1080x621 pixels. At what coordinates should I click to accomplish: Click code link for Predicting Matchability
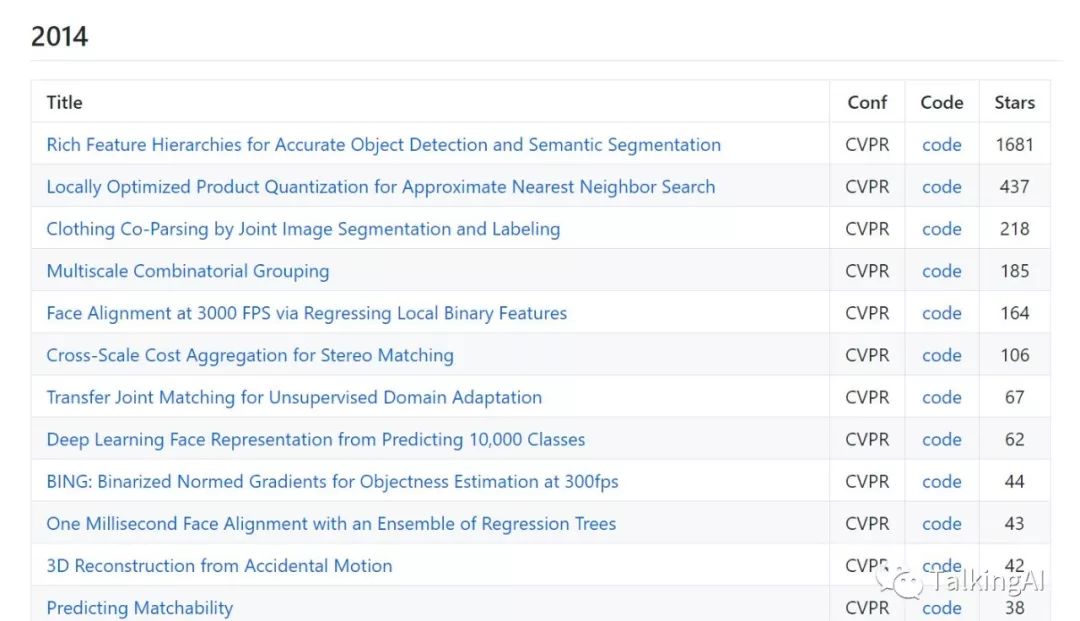pos(941,608)
